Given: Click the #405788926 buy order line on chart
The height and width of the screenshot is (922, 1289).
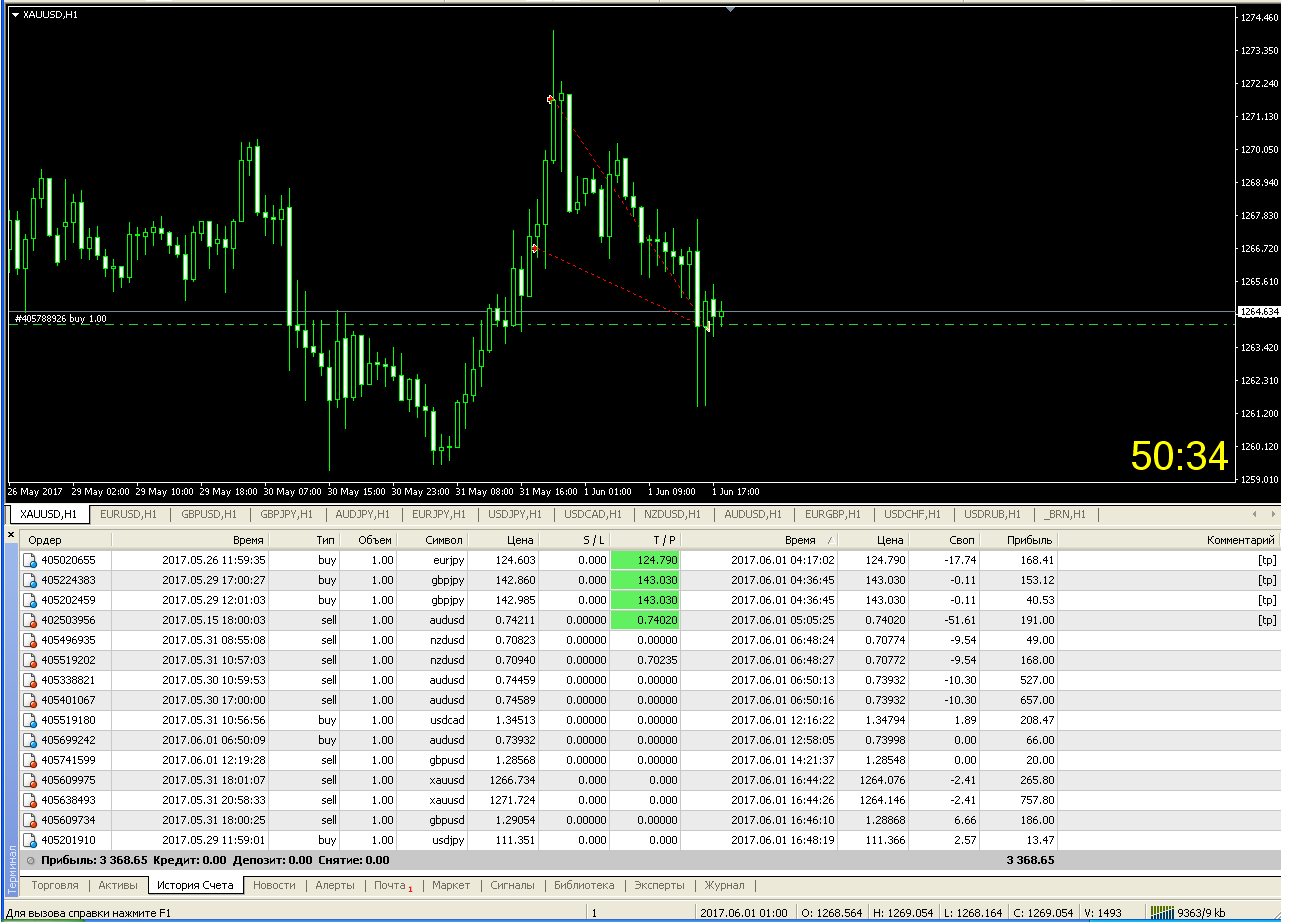Looking at the screenshot, I should (x=60, y=318).
